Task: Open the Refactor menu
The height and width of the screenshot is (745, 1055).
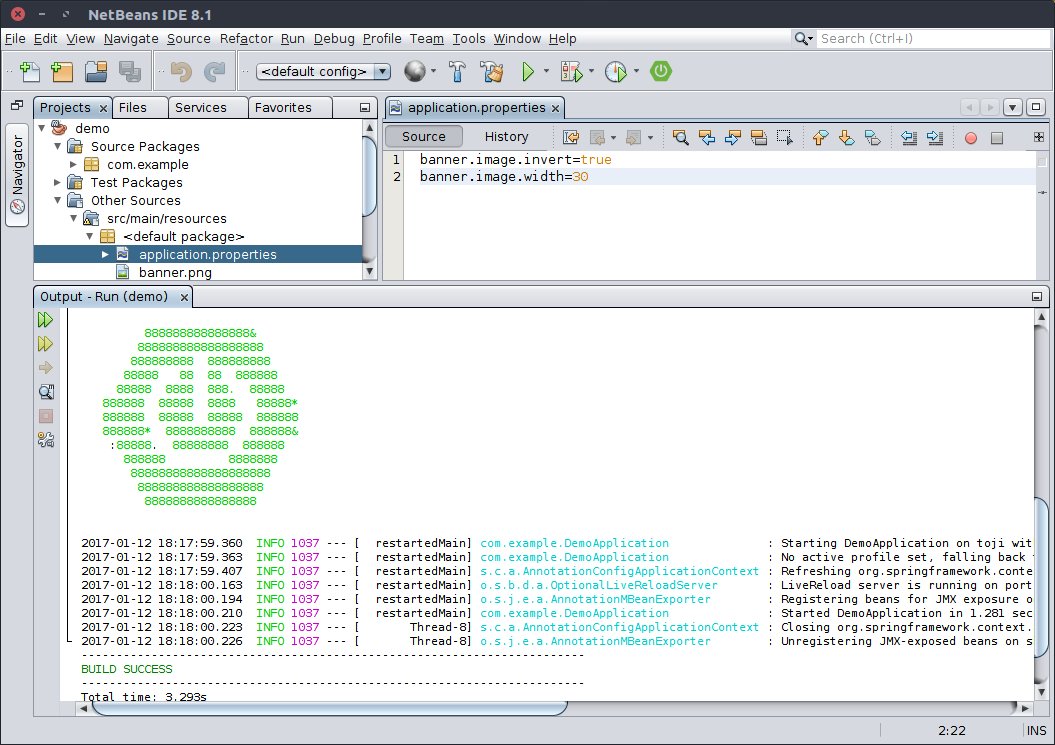Action: point(246,38)
